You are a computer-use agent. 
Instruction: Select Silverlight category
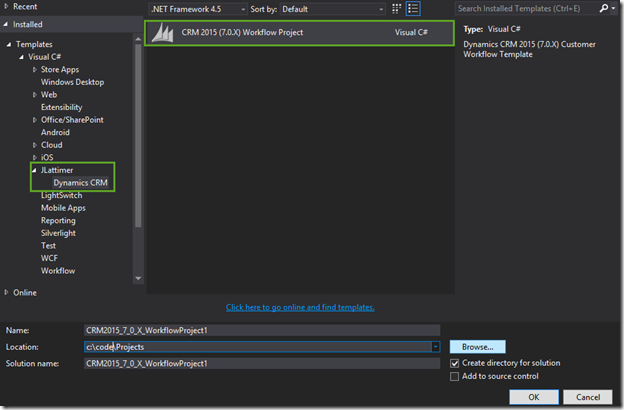point(58,233)
